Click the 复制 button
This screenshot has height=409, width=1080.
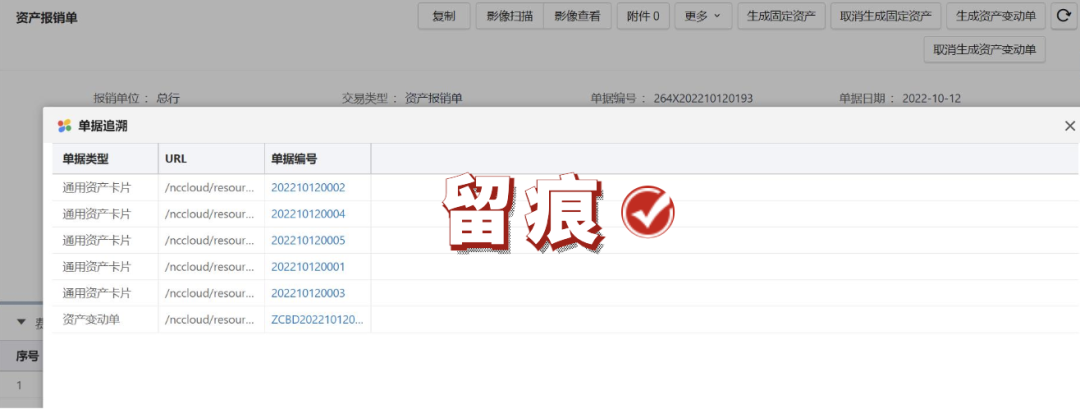tap(443, 15)
